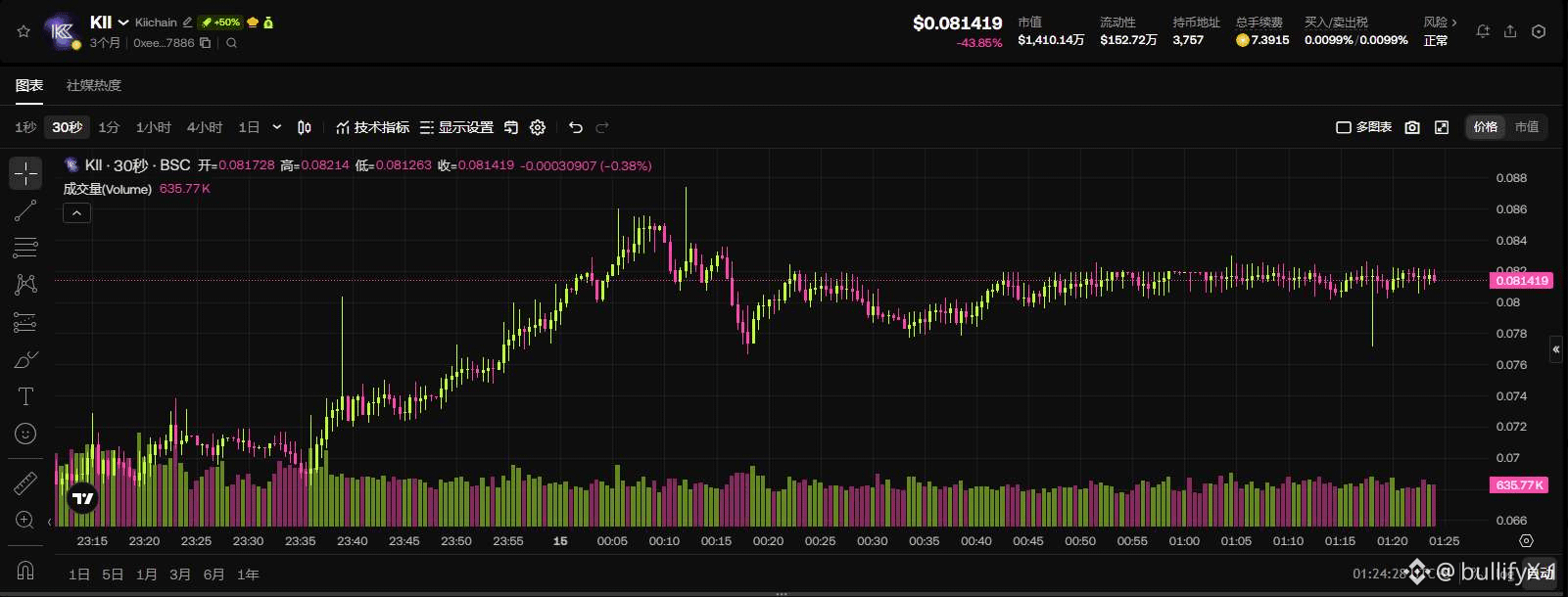Open chart template layout icon
The image size is (1568, 597).
coord(511,127)
